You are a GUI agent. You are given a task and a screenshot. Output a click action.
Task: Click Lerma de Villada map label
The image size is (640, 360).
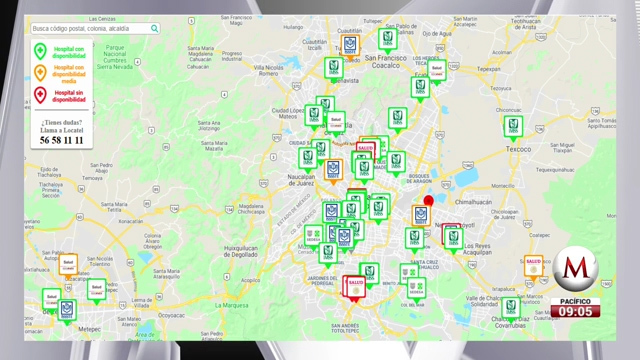coord(142,303)
